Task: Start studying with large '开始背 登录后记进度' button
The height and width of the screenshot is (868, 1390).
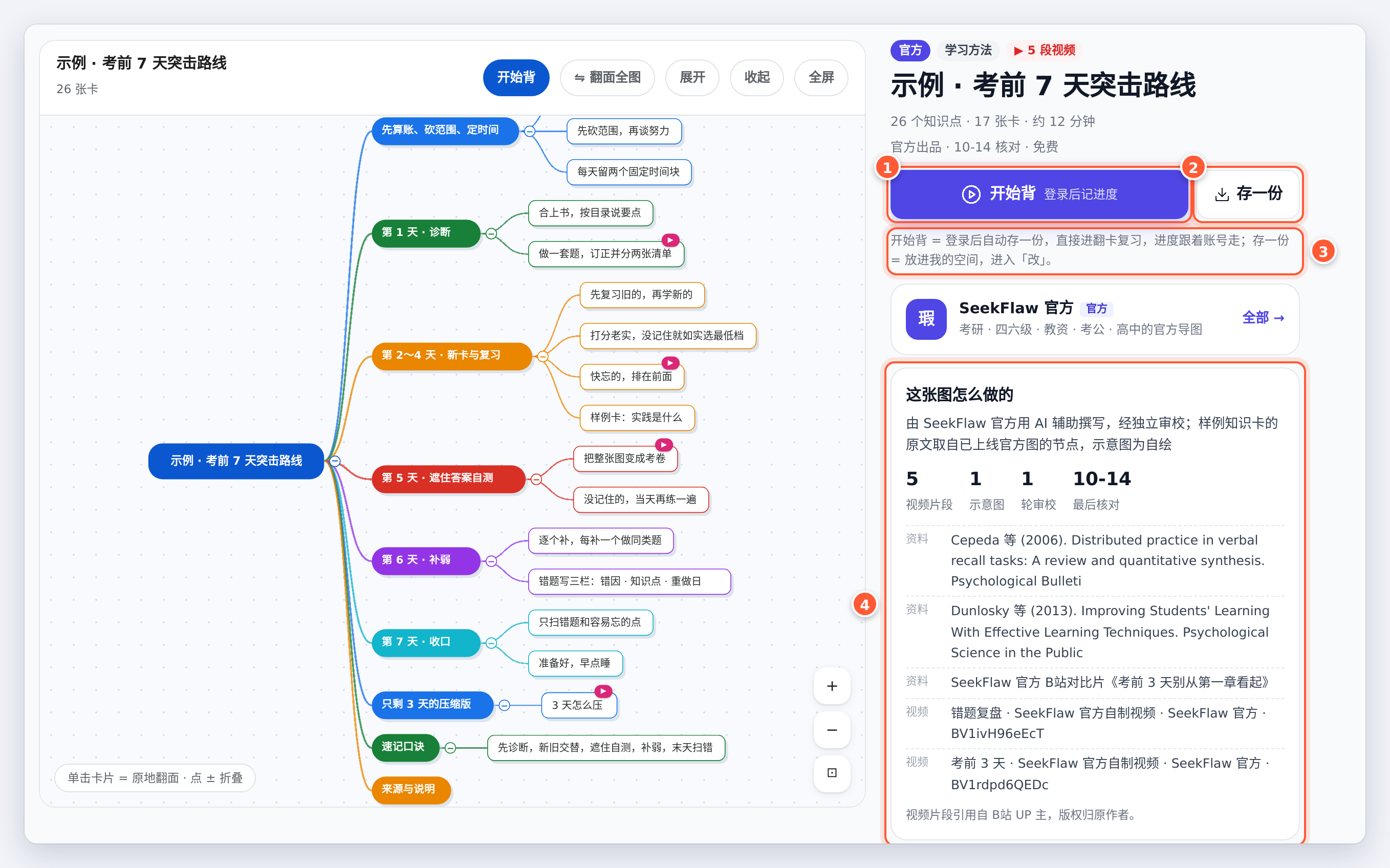Action: click(x=1039, y=194)
